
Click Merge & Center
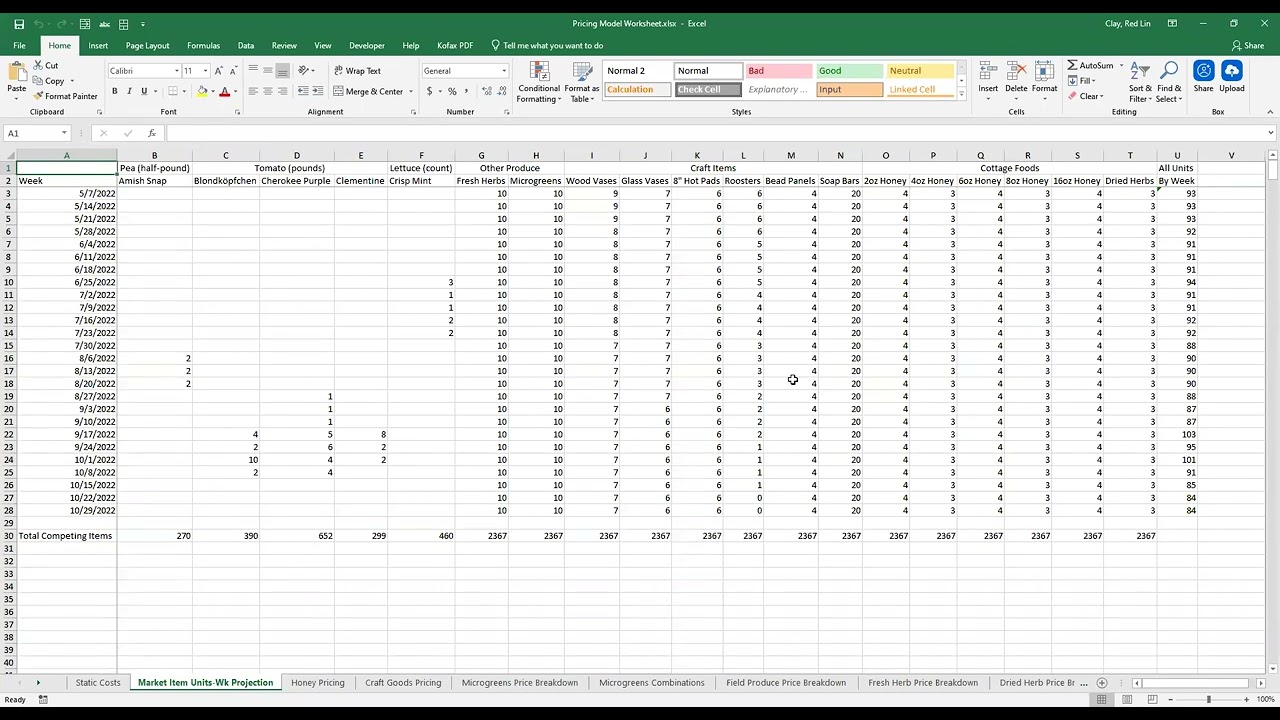[x=369, y=91]
